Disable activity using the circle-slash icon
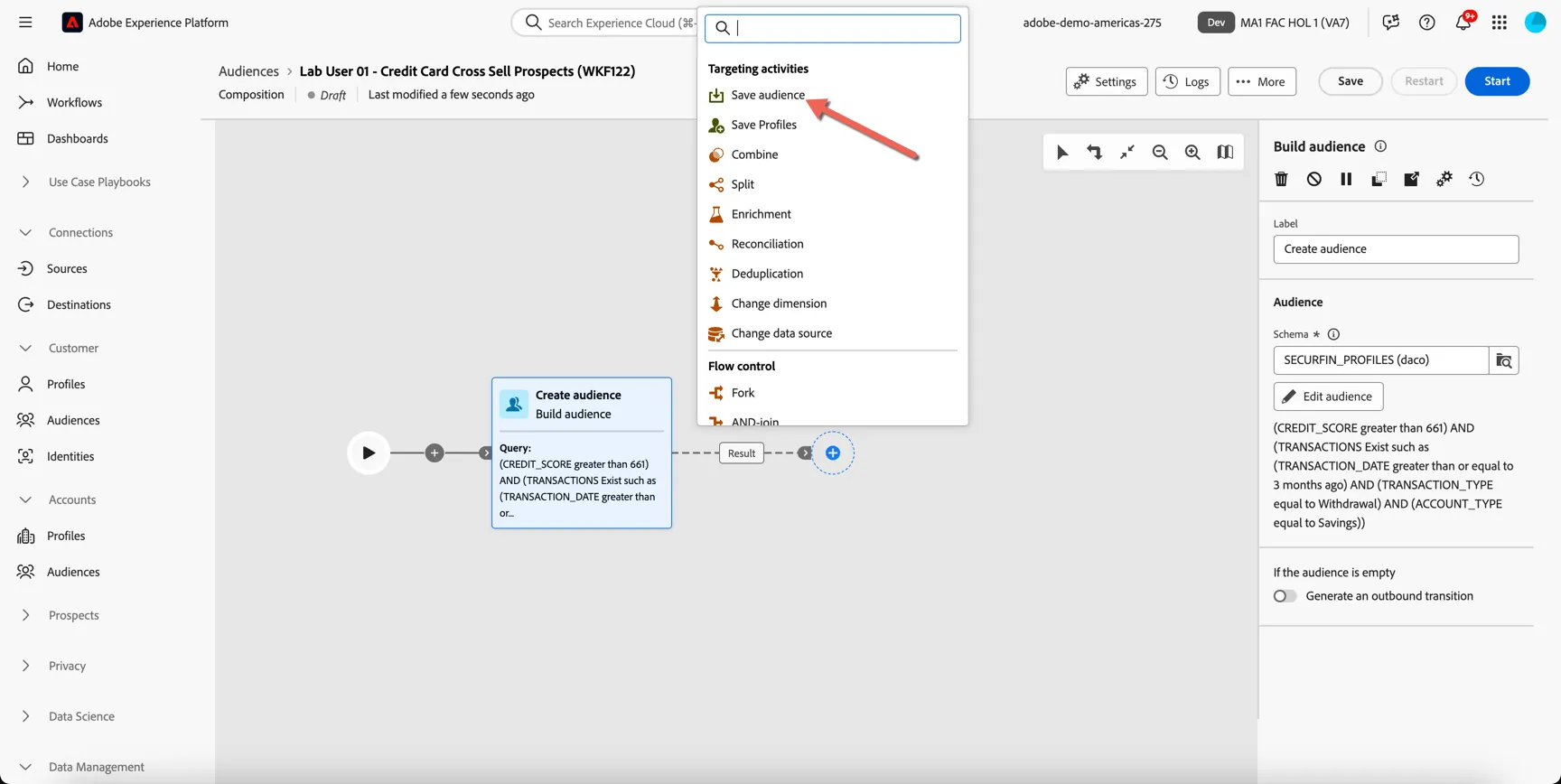 click(1313, 179)
